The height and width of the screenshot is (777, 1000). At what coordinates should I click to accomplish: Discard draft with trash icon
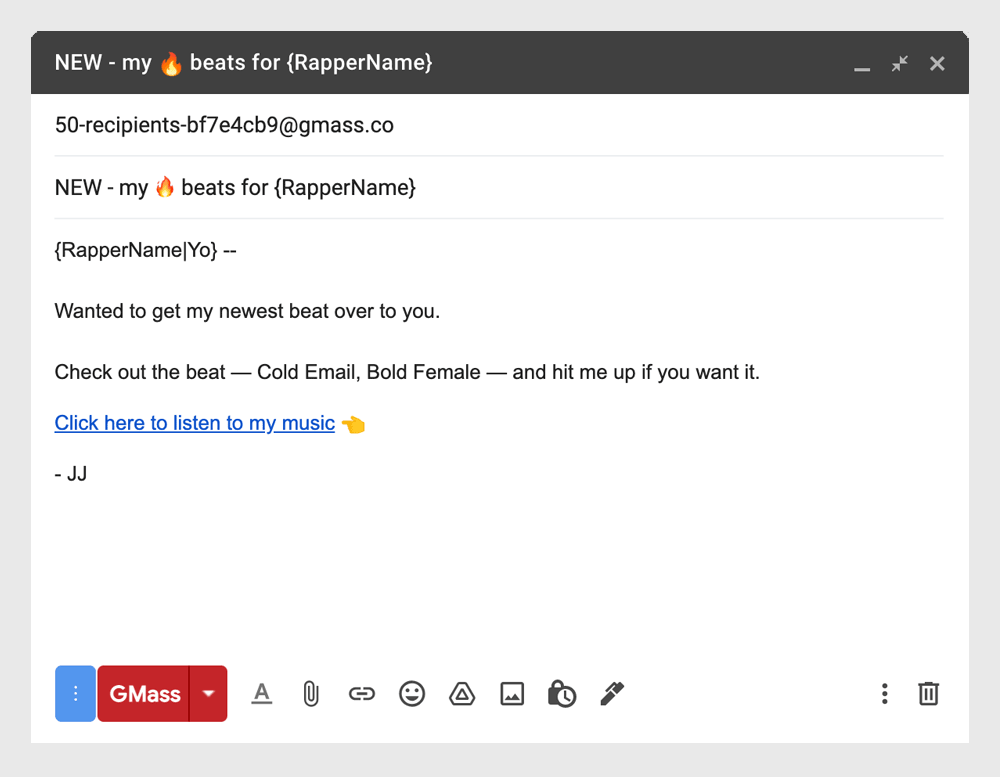pyautogui.click(x=929, y=693)
